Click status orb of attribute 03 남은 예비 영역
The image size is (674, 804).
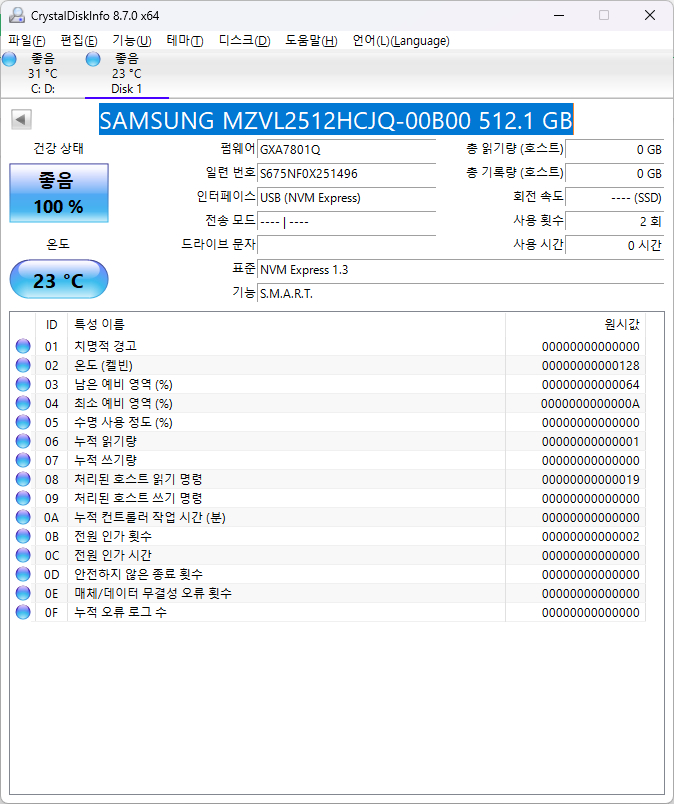click(x=23, y=384)
